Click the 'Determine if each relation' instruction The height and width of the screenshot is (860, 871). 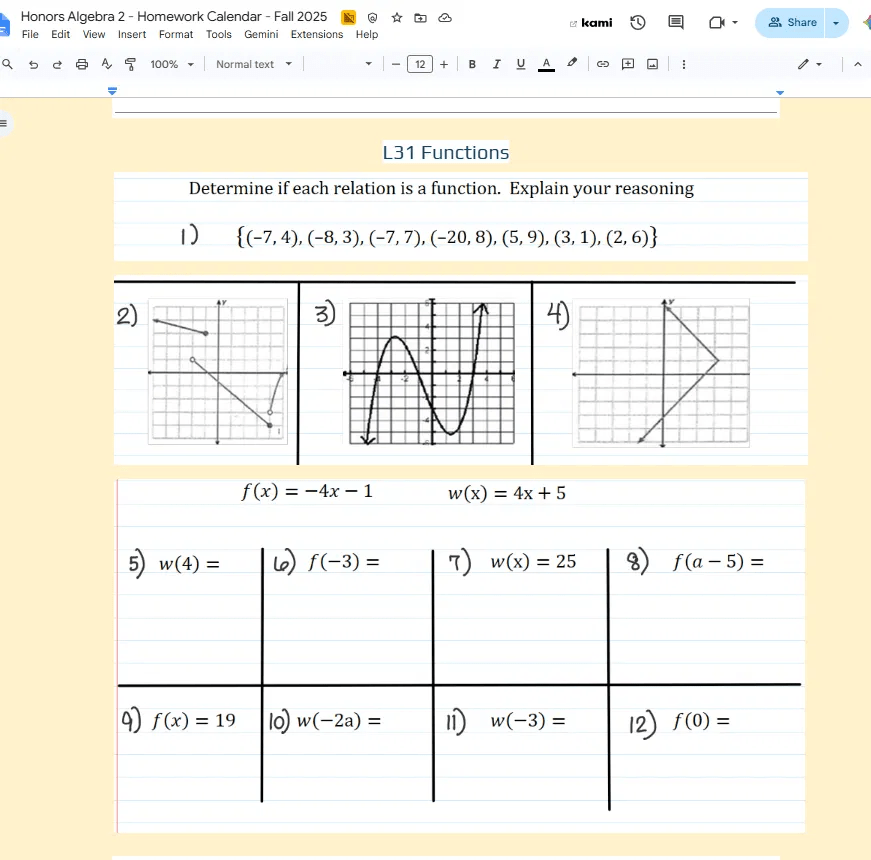(x=441, y=188)
